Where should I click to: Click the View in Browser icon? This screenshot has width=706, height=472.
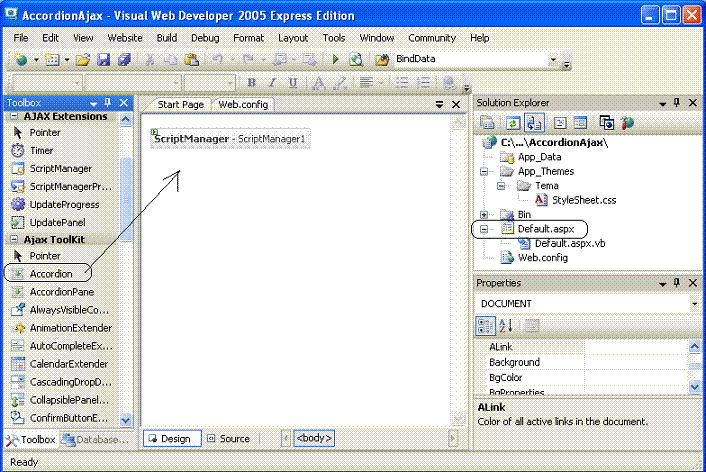(x=356, y=59)
